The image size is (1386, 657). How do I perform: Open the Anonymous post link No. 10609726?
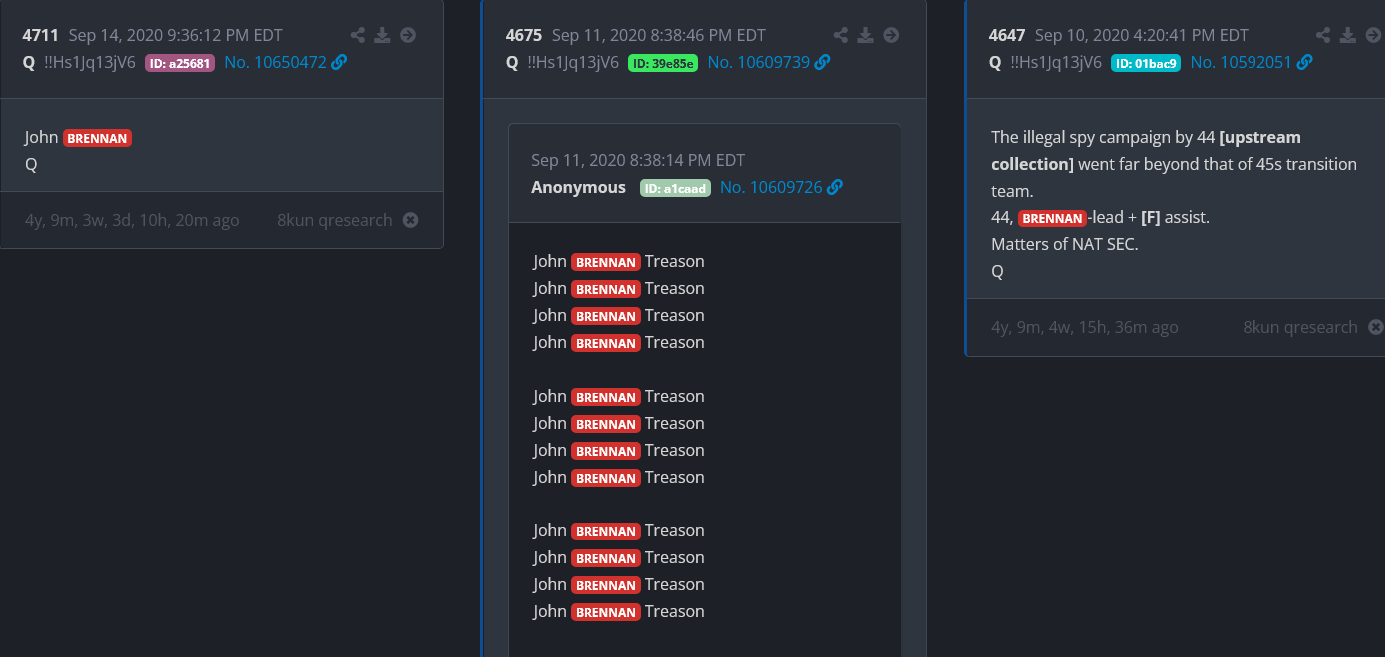(x=771, y=187)
